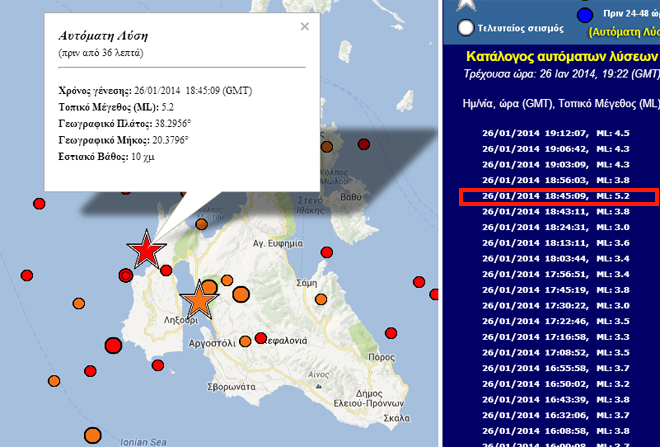Click the white circle Τελευταίος σεισμός legend
660x447 pixels.
465,28
